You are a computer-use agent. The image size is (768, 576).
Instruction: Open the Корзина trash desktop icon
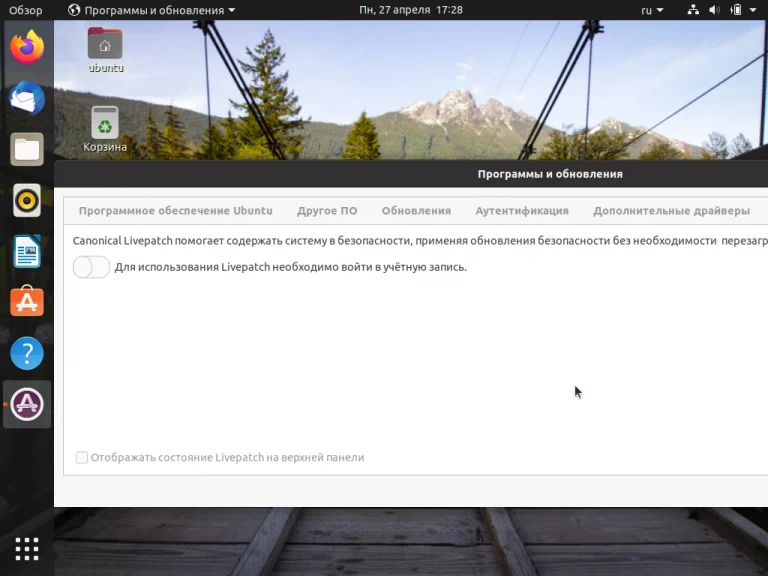(105, 129)
